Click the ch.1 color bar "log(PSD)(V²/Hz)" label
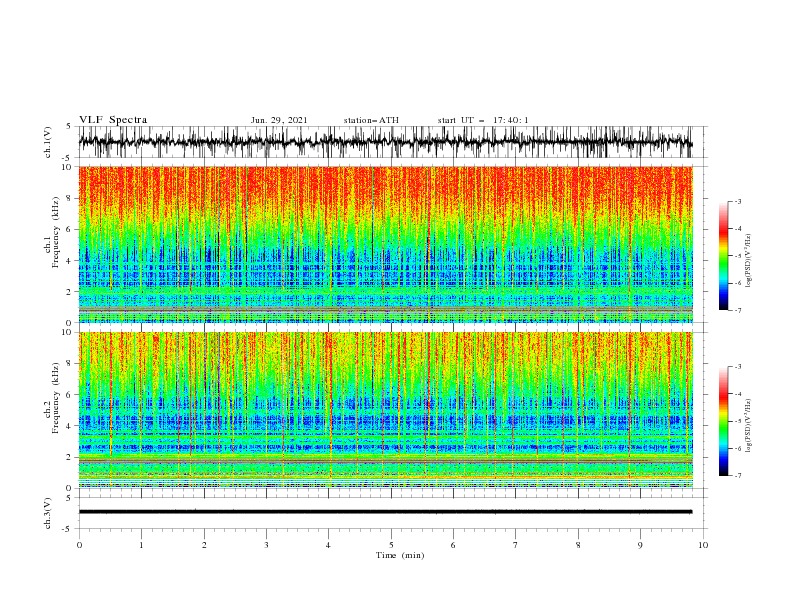This screenshot has width=792, height=612. [x=749, y=261]
